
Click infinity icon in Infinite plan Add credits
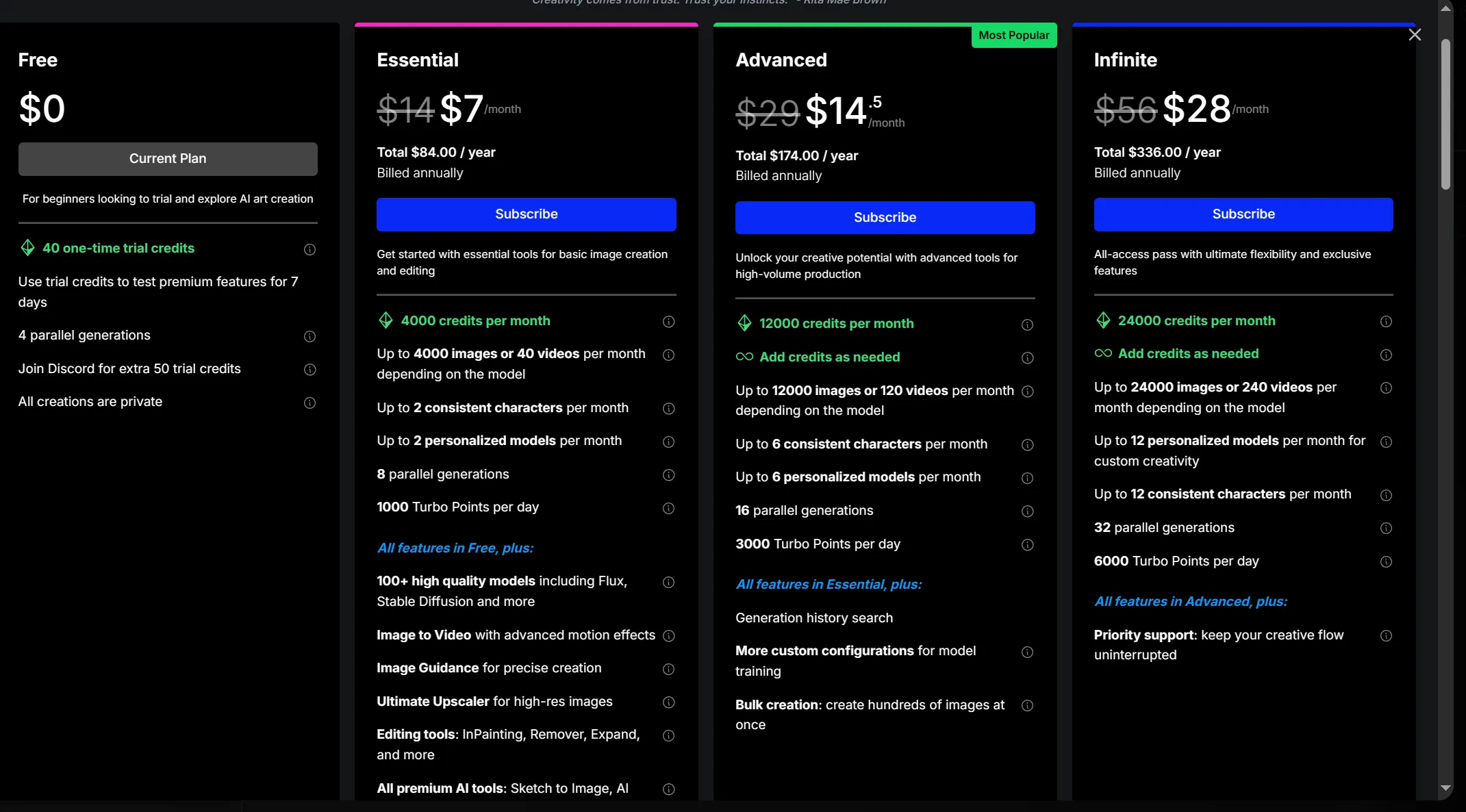[x=1103, y=353]
